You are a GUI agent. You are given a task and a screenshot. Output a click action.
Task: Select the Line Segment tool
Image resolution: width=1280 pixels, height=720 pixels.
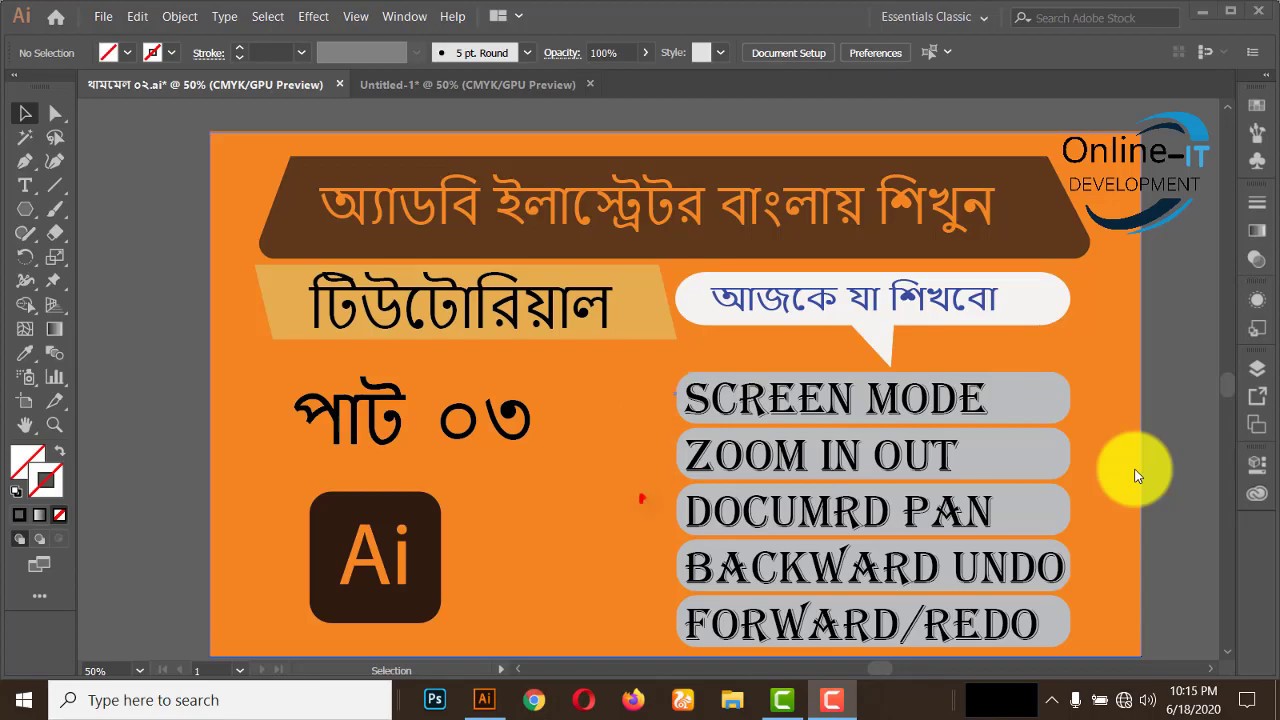tap(55, 185)
